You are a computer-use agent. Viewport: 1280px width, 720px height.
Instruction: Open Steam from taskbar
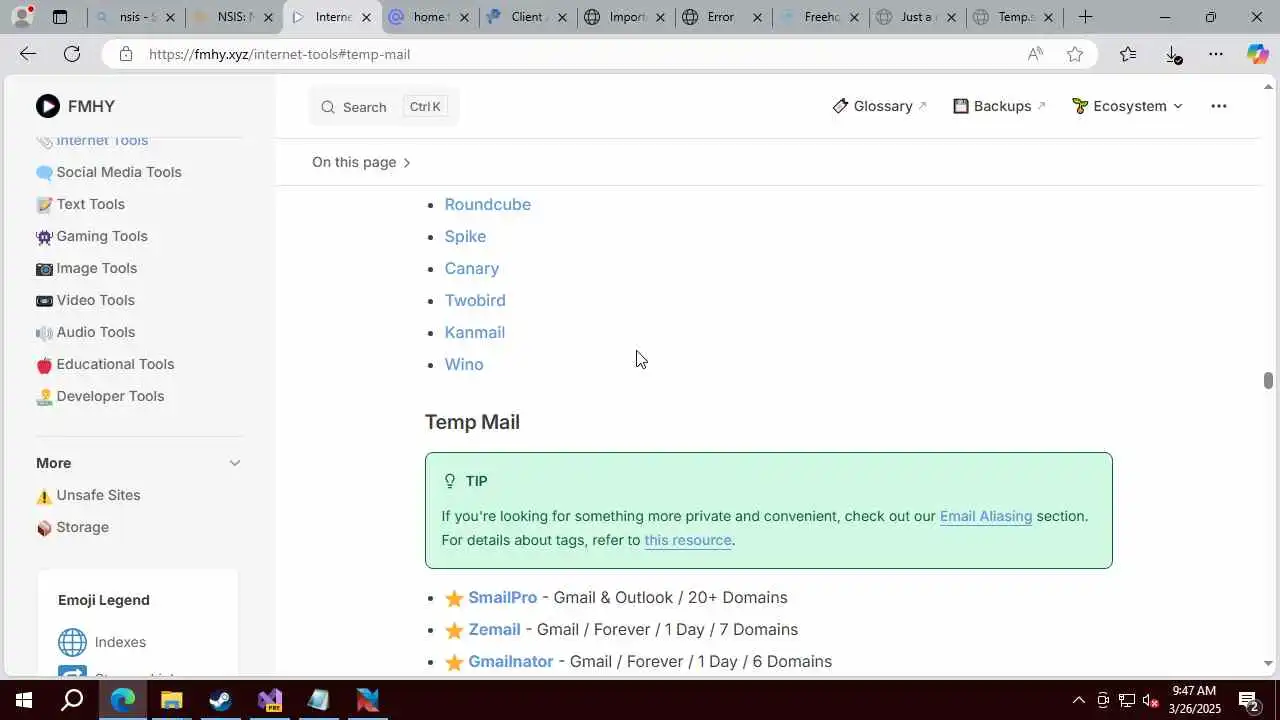(x=220, y=700)
